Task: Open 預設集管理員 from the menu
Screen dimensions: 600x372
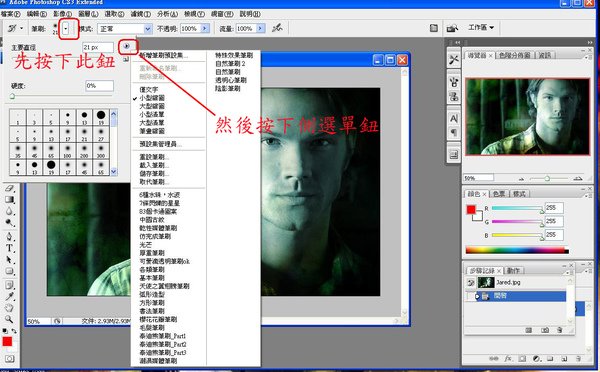Action: [x=160, y=144]
